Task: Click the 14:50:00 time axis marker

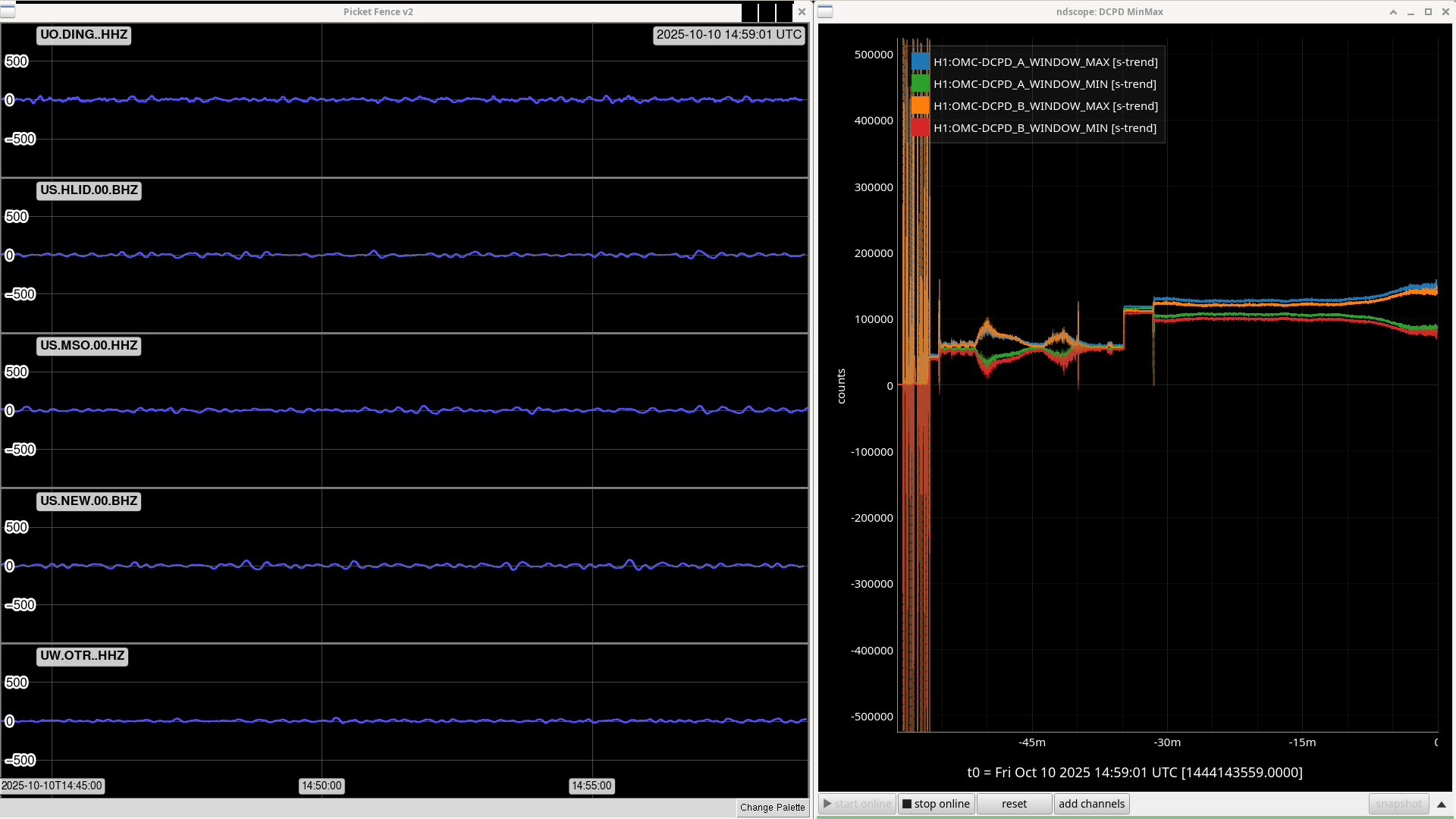Action: (x=322, y=786)
